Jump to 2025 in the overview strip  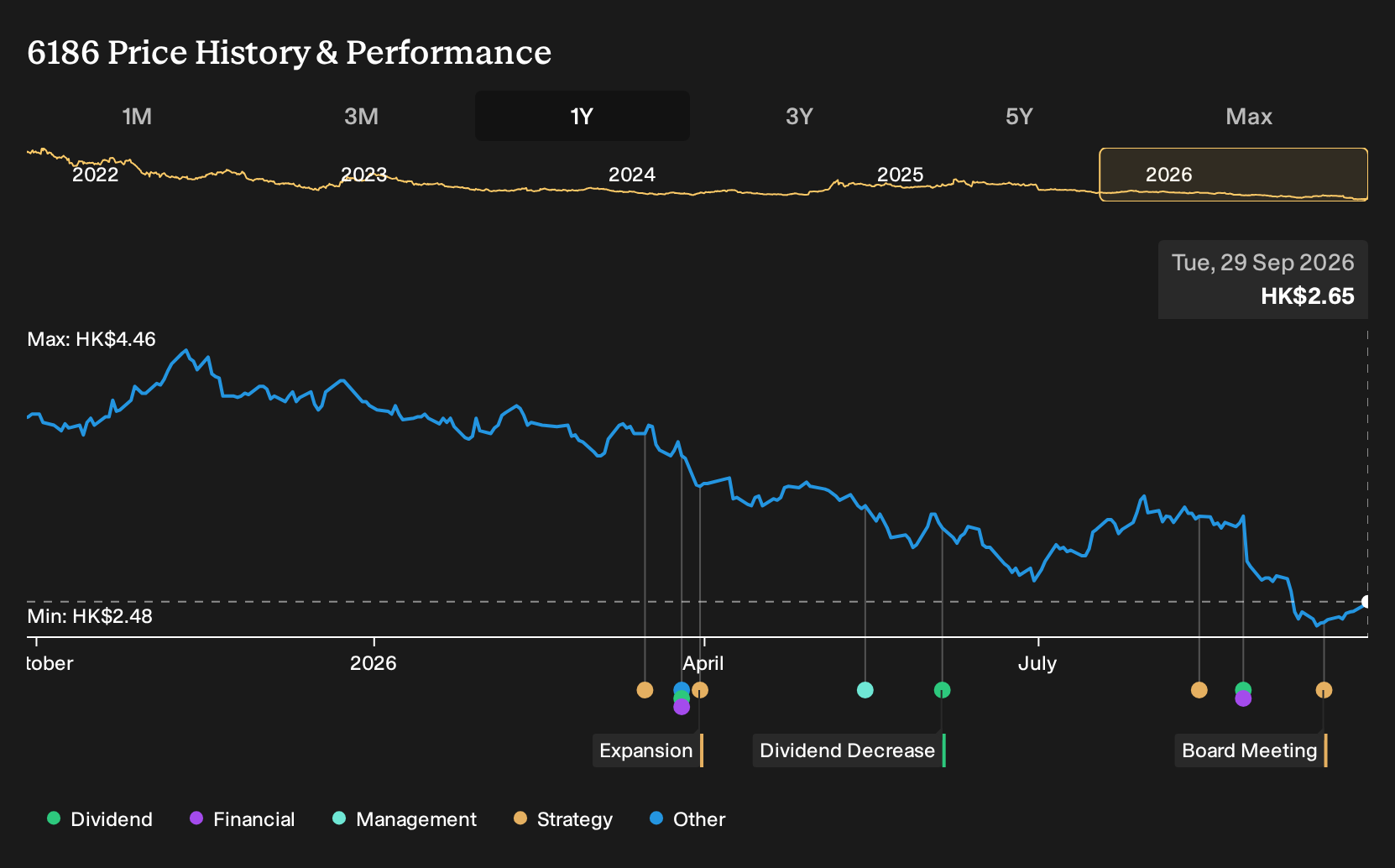click(900, 175)
